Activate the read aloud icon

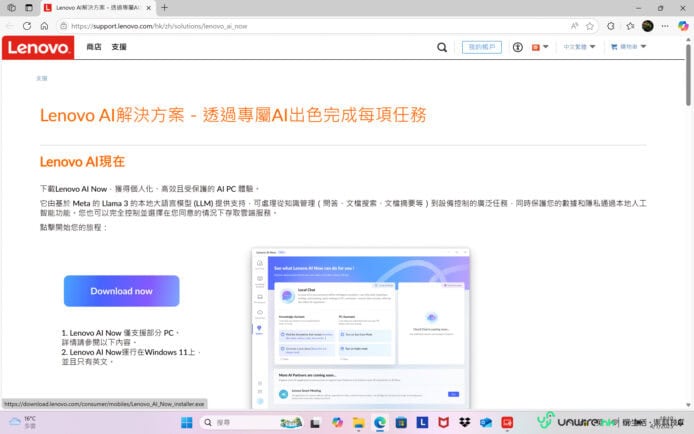coord(574,26)
